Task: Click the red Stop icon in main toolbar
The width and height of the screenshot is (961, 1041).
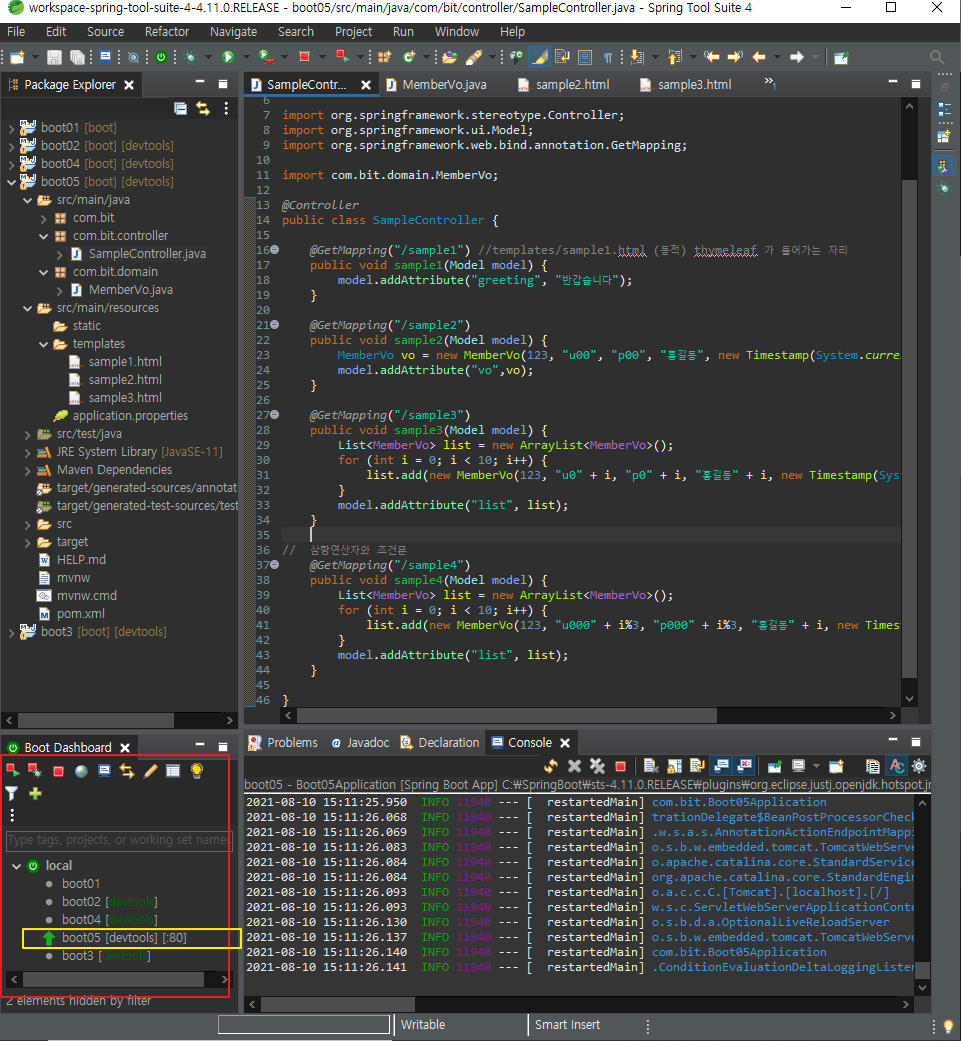Action: click(305, 57)
